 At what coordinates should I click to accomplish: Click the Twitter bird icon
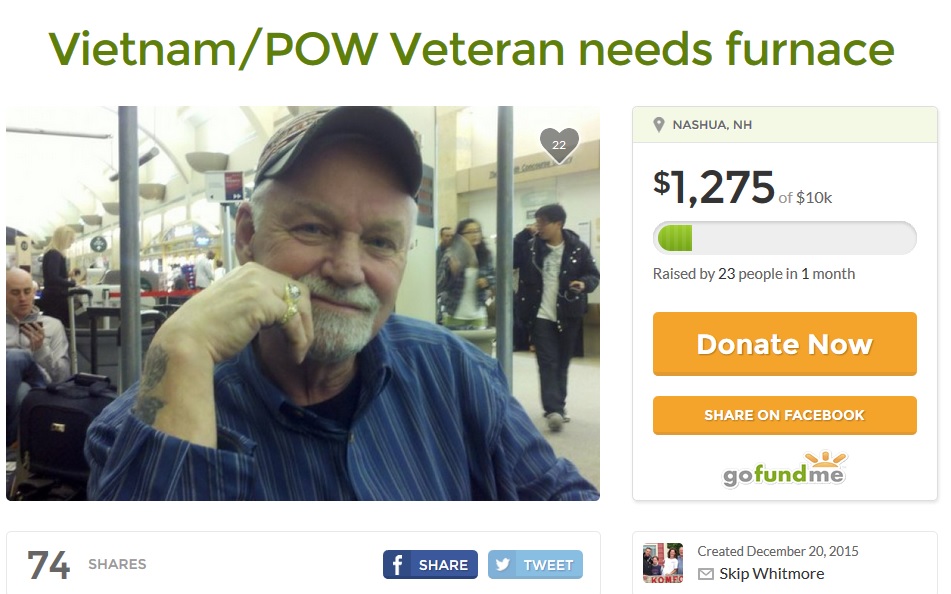pos(502,565)
